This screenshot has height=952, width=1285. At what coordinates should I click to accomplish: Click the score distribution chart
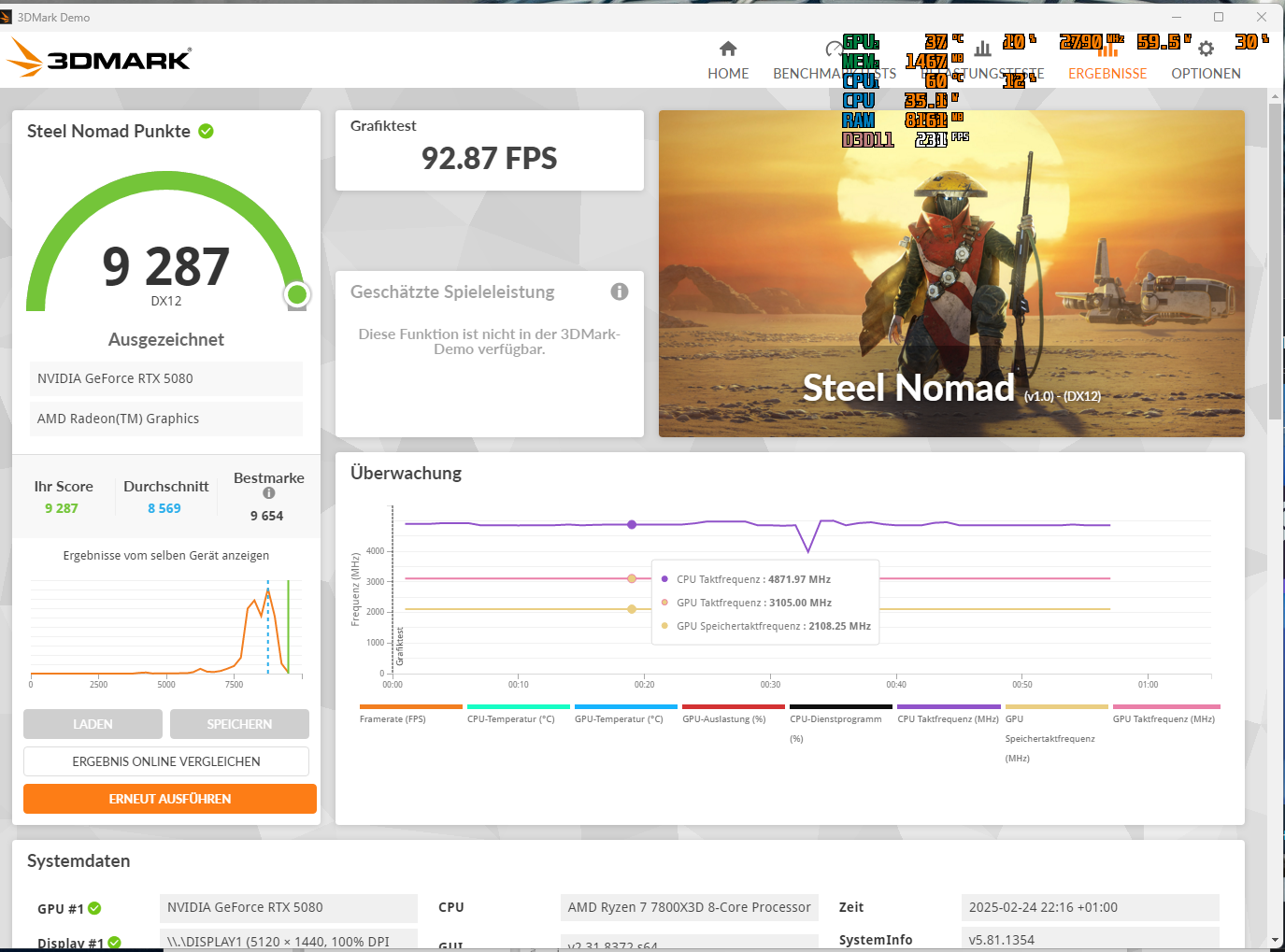(x=166, y=628)
